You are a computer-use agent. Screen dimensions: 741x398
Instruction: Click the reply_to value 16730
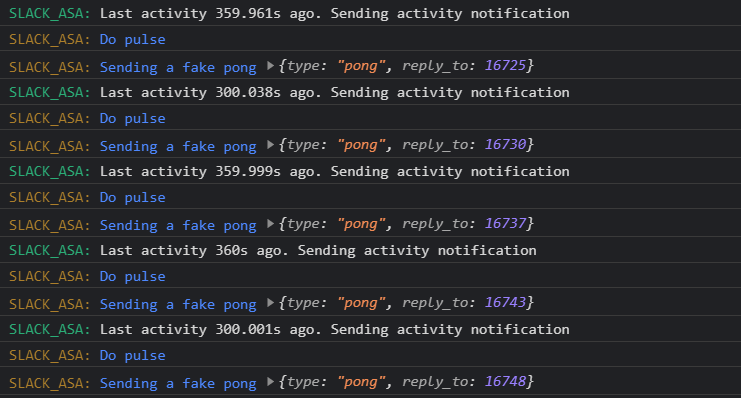click(505, 144)
